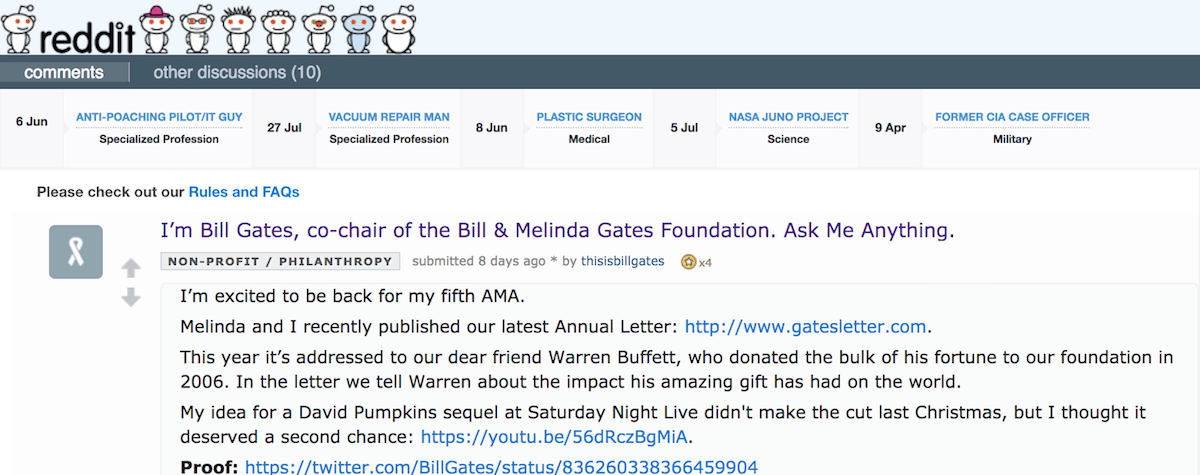Screen dimensions: 1200x475
Task: Click the spiky-haired alien mascot
Action: 238,28
